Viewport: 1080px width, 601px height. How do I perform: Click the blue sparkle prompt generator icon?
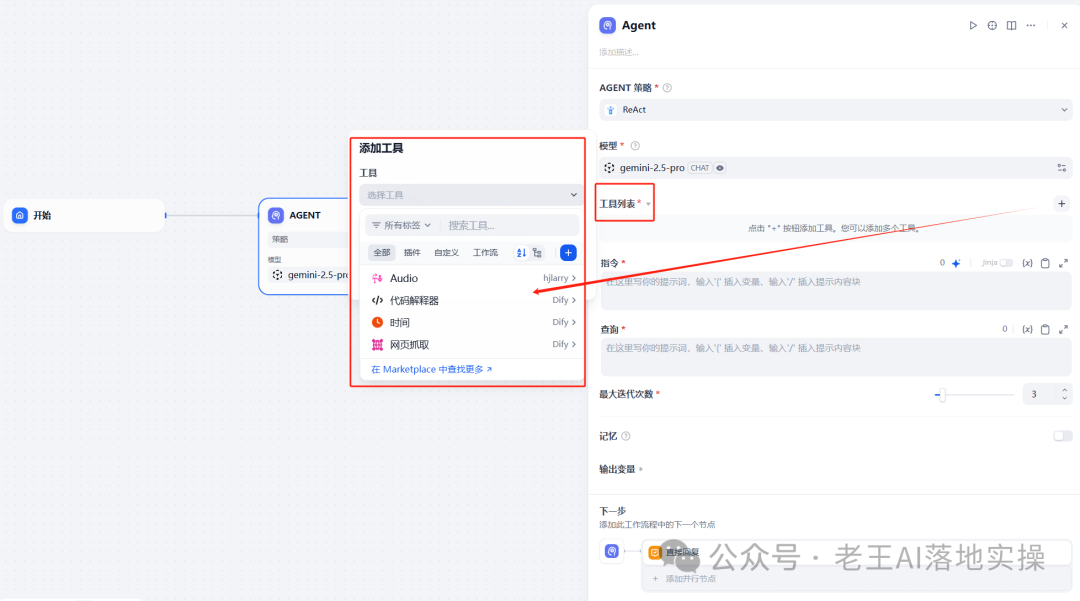[x=956, y=263]
